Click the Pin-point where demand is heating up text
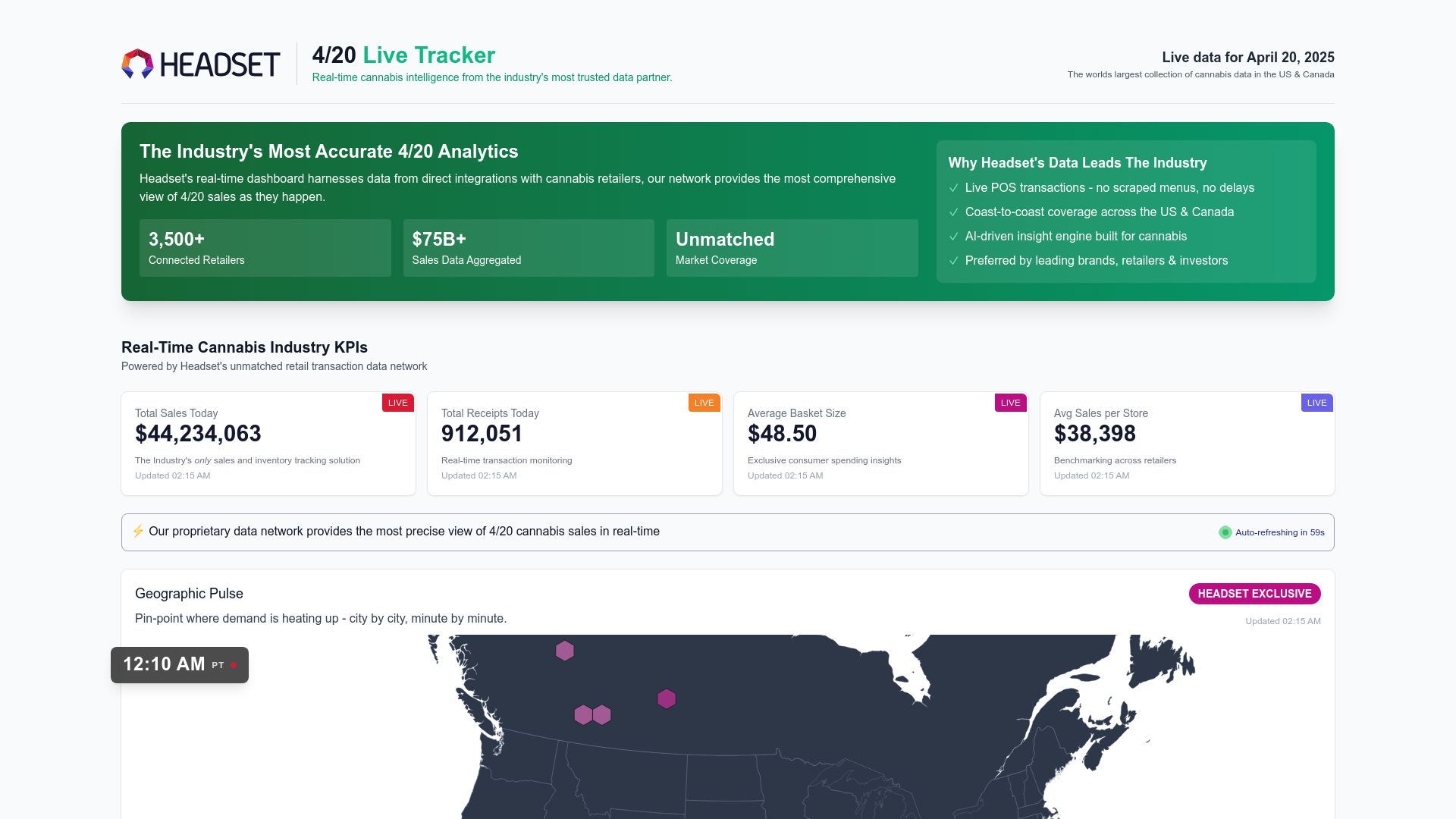This screenshot has width=1456, height=819. click(x=321, y=619)
